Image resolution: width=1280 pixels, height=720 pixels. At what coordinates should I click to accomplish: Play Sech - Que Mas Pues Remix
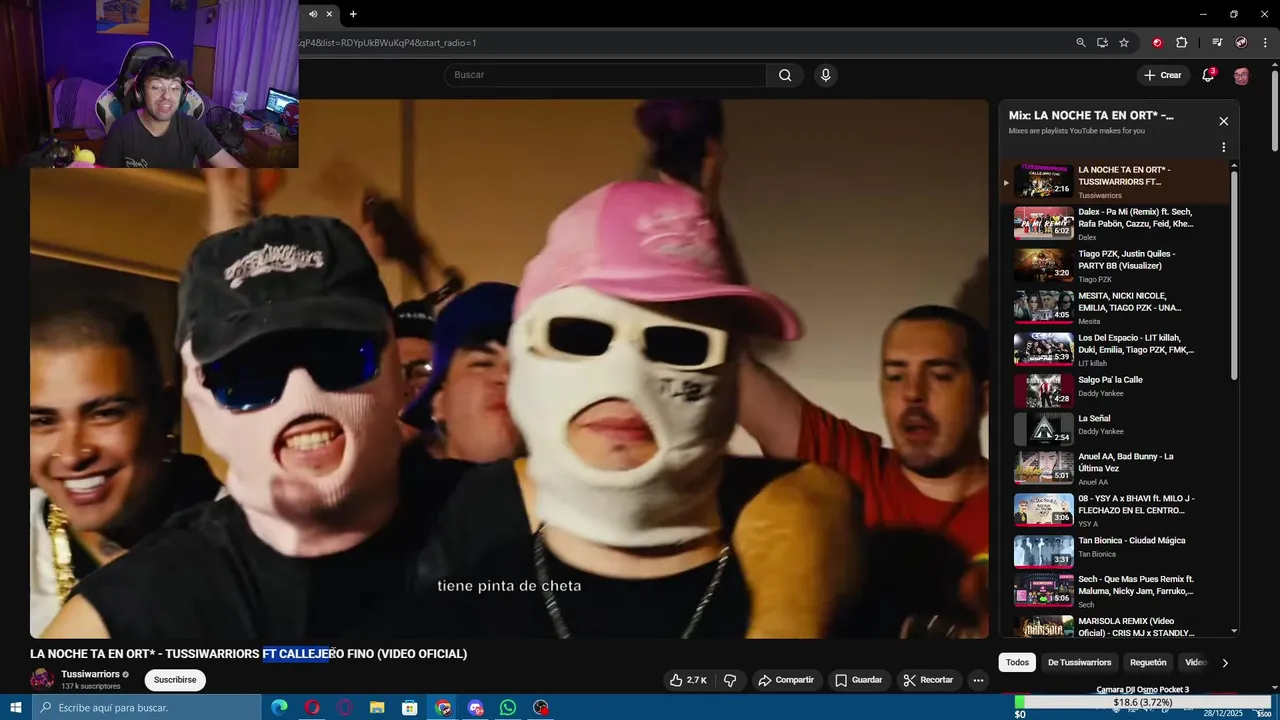click(x=1115, y=590)
